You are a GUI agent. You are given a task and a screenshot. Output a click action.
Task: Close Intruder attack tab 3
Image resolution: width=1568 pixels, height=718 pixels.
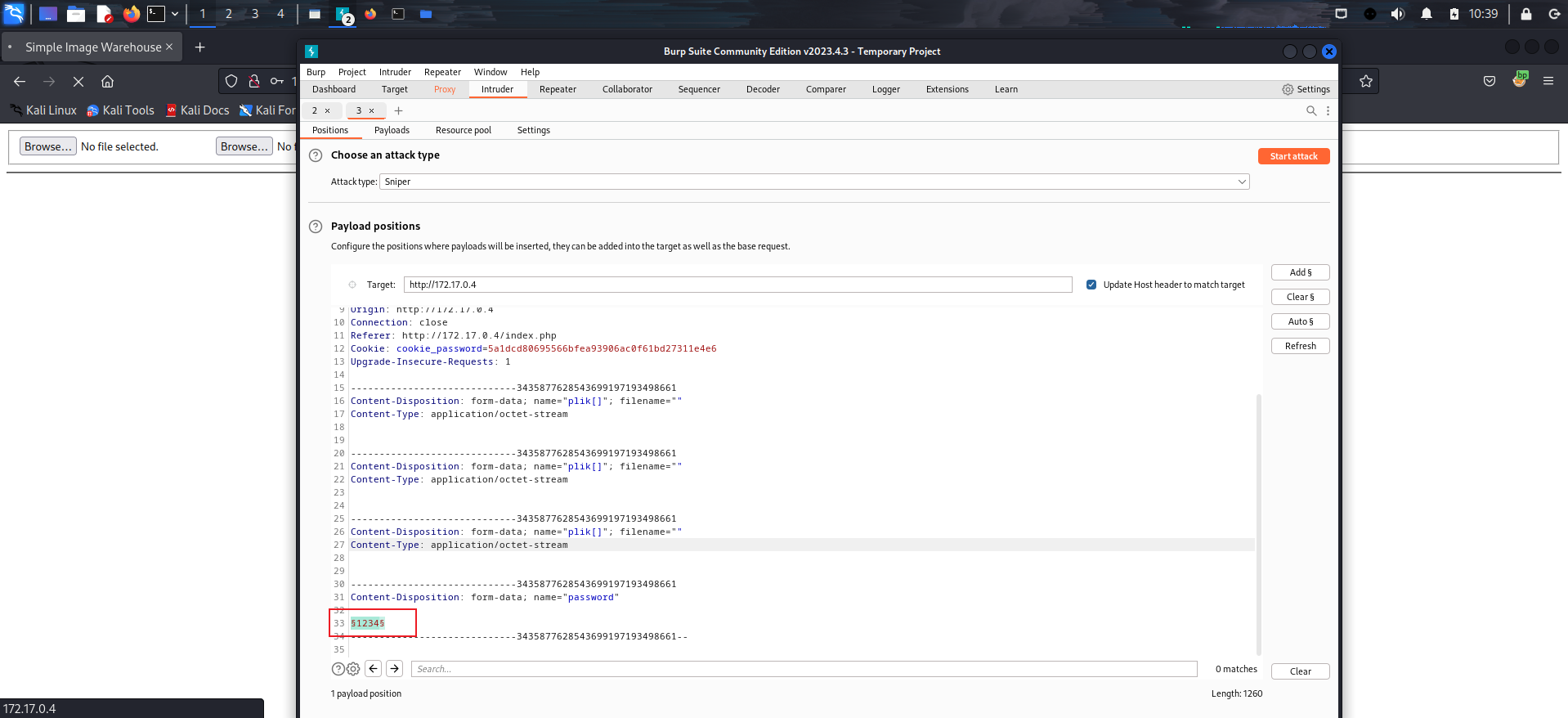coord(372,110)
